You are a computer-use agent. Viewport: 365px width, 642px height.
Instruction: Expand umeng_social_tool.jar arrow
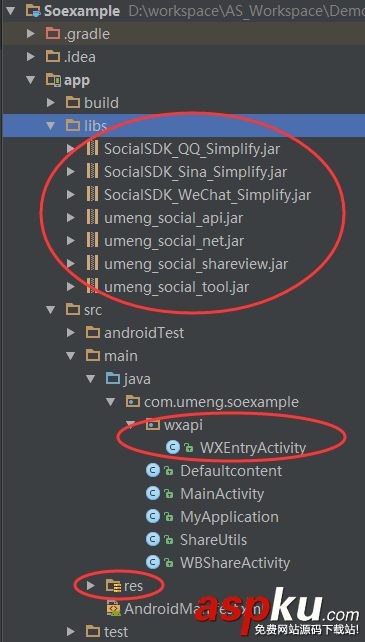coord(71,287)
